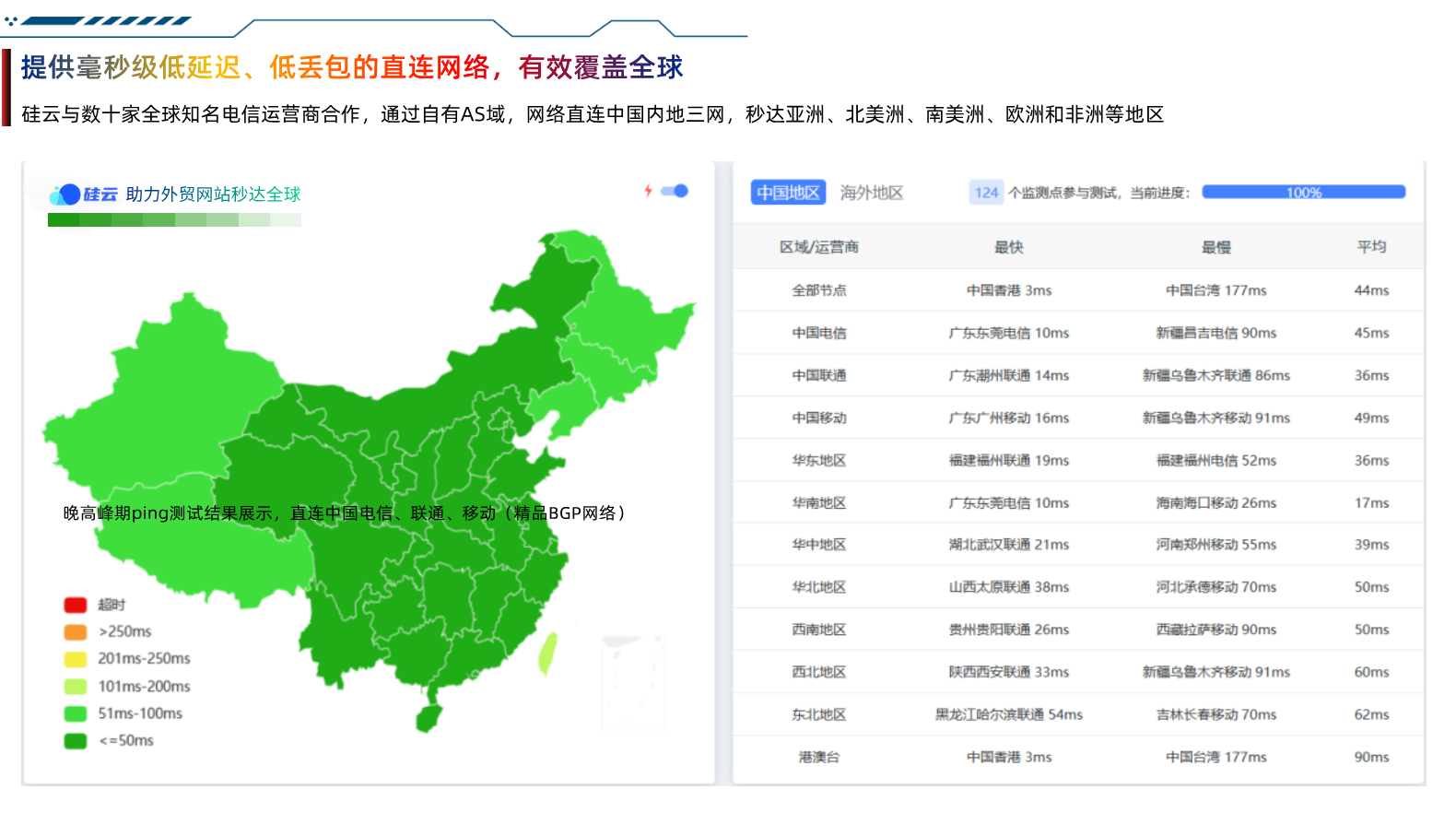Click 90ms average for 港澳台
Screen dimensions: 1456x813
[x=1371, y=757]
